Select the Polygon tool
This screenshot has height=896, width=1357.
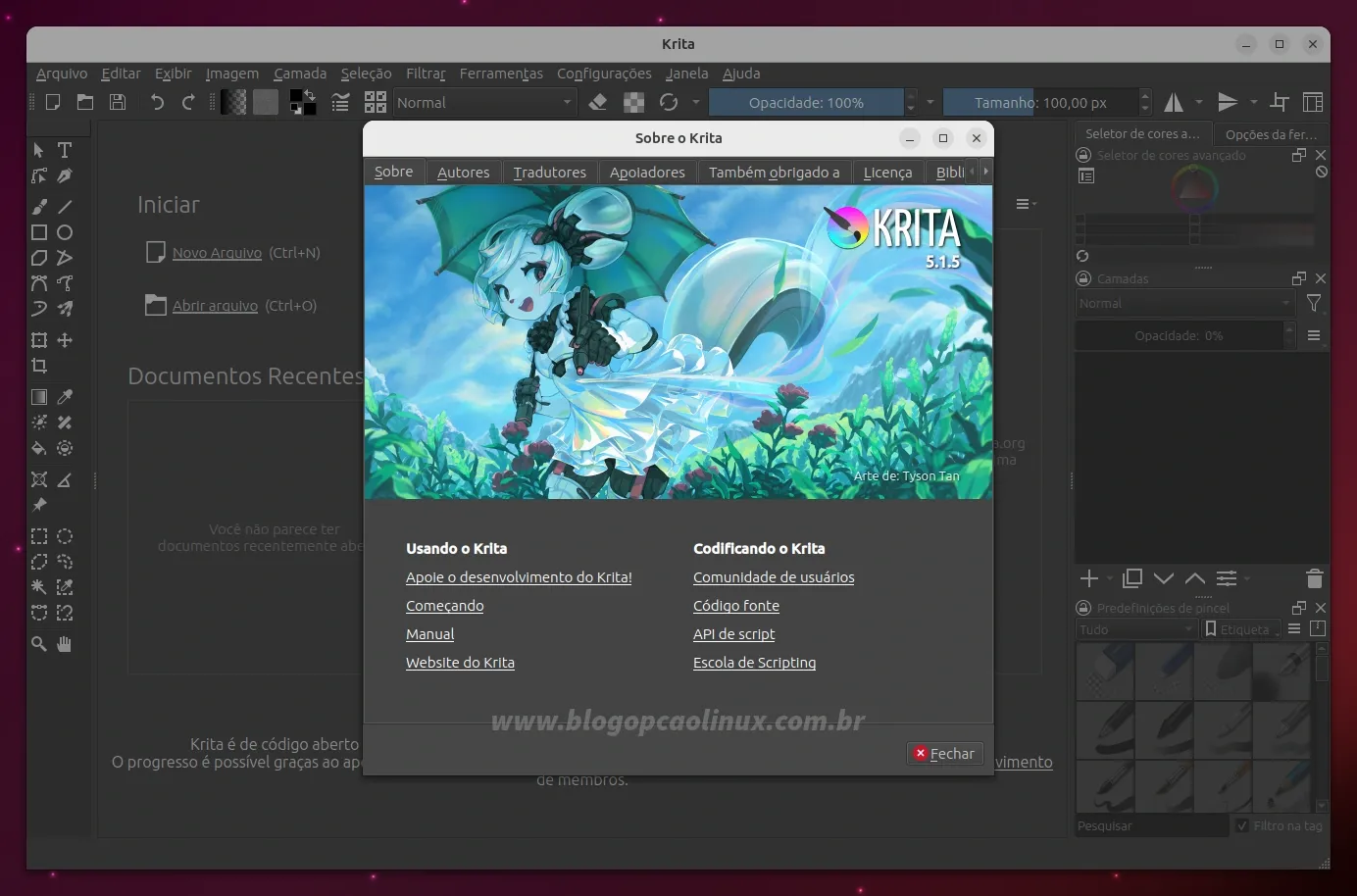point(39,258)
